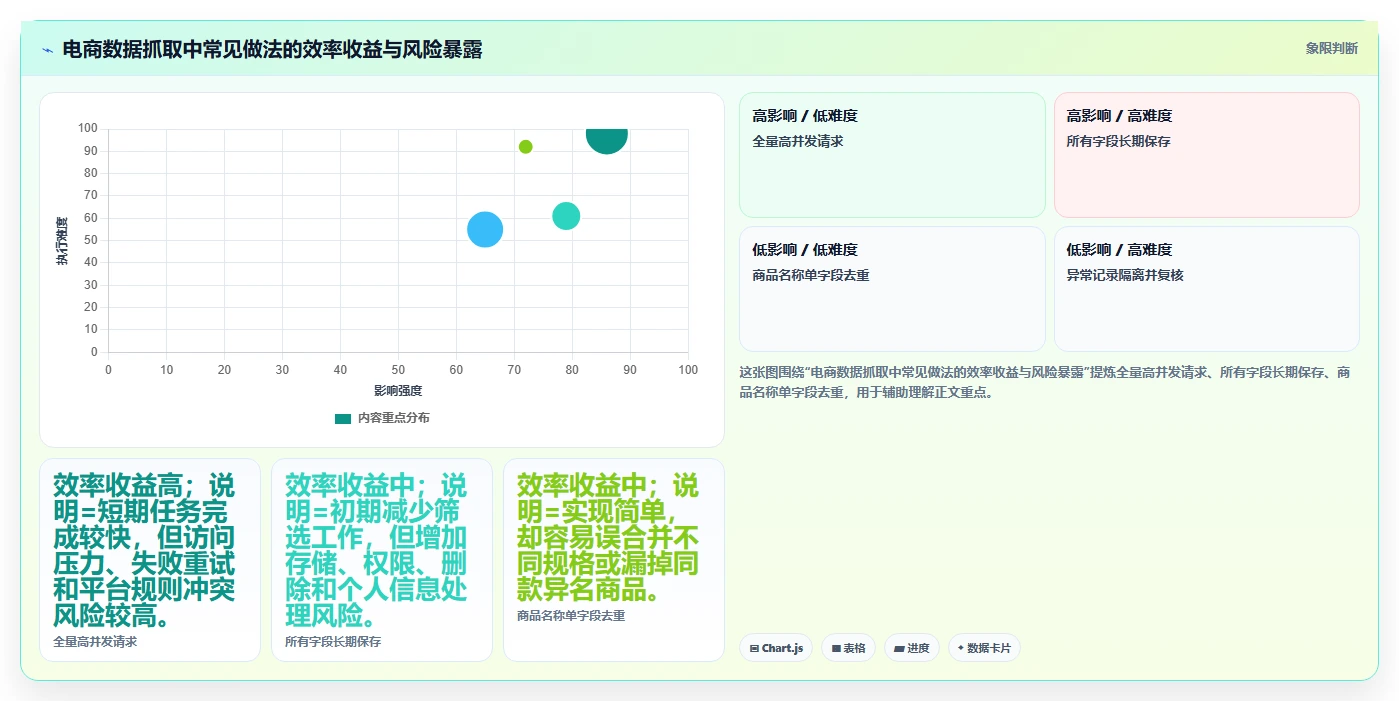Click the 表格 tag chip
Viewport: 1399px width, 701px height.
848,648
